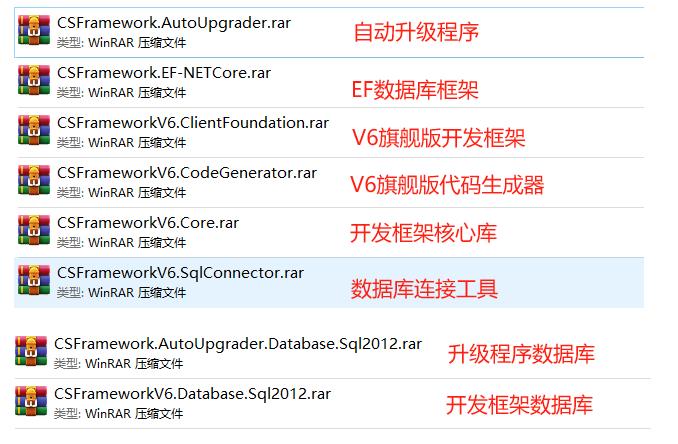Click the CSFramework.AutoUpgrader.rar WinRAR icon

tap(34, 32)
